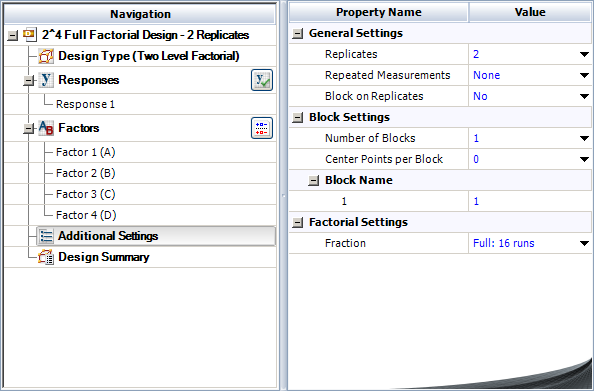Click the Number of Blocks value '1'
The image size is (594, 391).
click(x=476, y=138)
